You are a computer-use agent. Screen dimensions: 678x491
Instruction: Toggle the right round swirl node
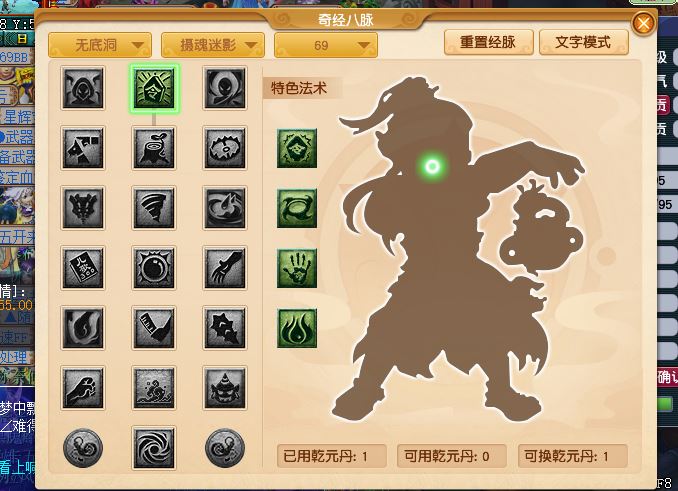(x=225, y=448)
